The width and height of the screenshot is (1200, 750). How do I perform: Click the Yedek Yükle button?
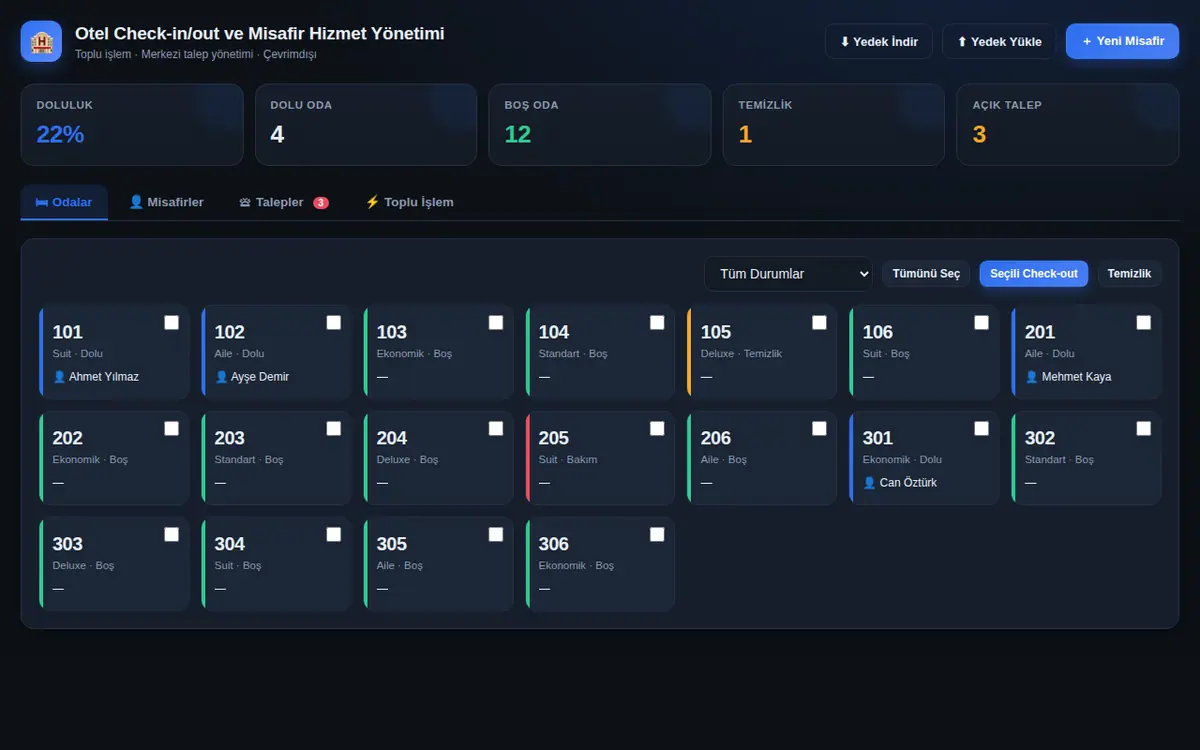(x=999, y=42)
